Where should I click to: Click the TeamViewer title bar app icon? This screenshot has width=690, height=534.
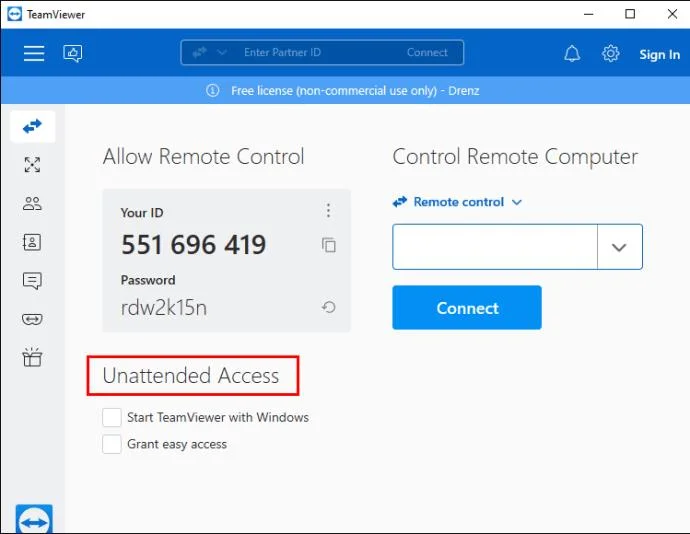coord(15,14)
